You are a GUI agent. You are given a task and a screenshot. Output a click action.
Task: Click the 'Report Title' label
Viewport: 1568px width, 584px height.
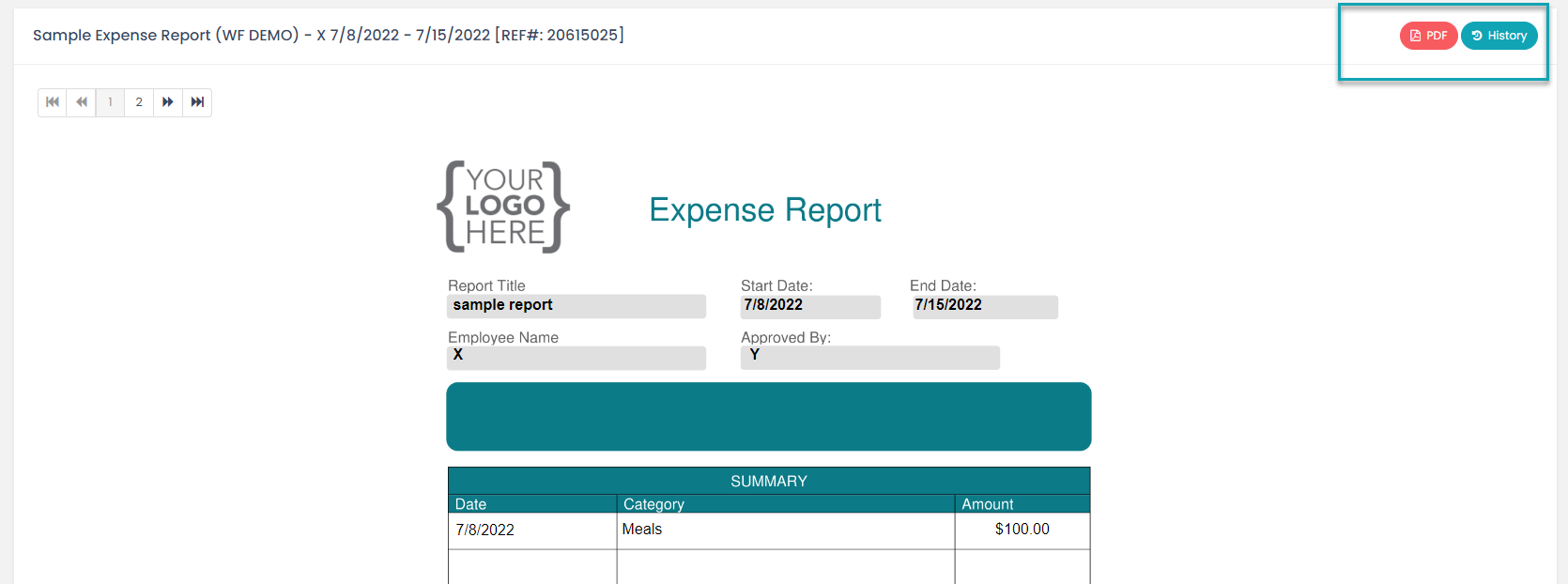[x=486, y=285]
